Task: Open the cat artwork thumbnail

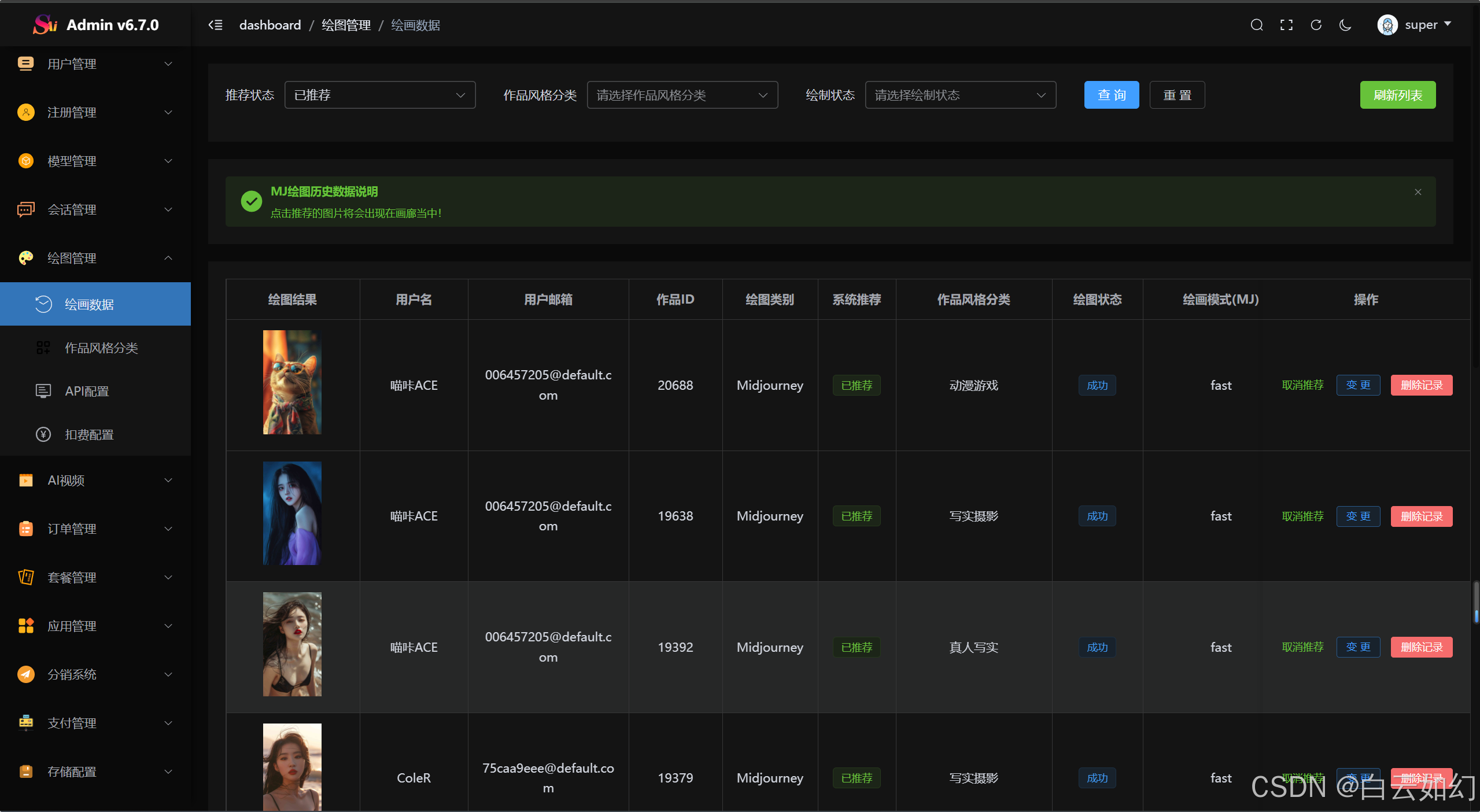Action: tap(292, 382)
